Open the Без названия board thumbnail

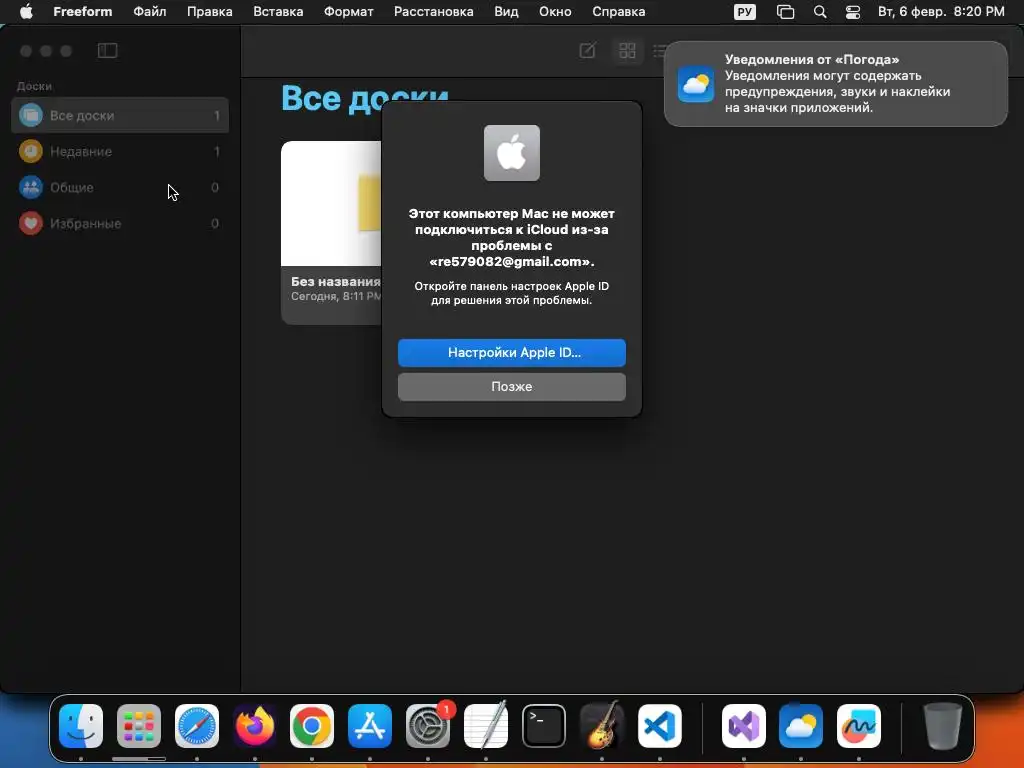pos(331,204)
